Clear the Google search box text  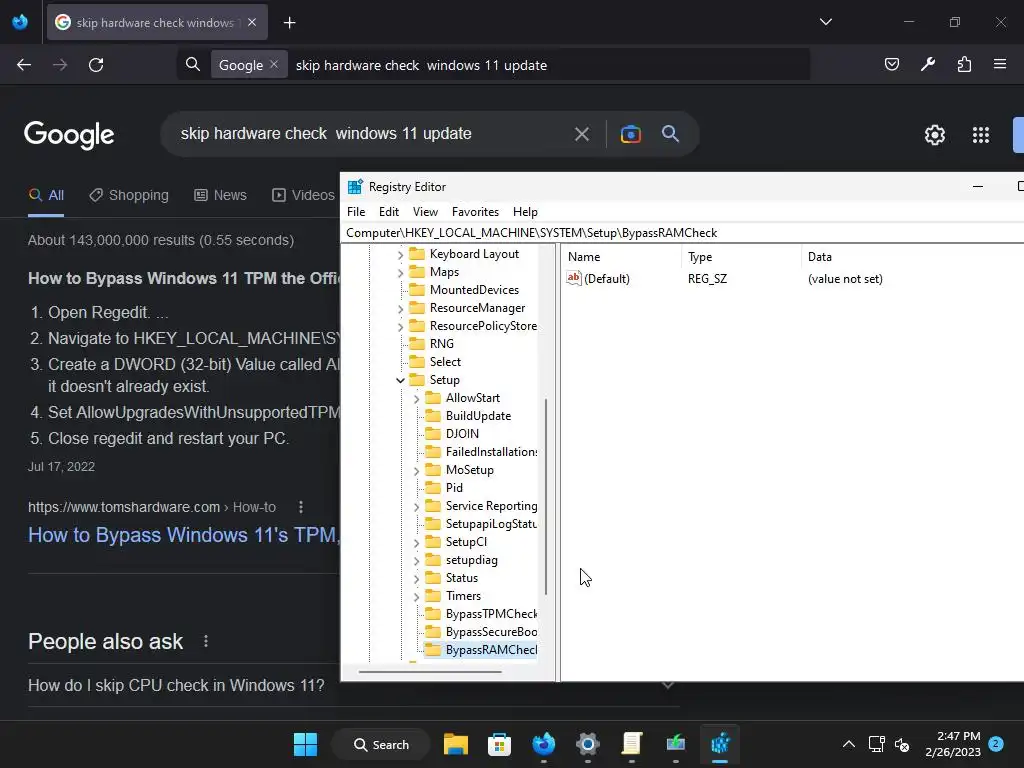(582, 135)
